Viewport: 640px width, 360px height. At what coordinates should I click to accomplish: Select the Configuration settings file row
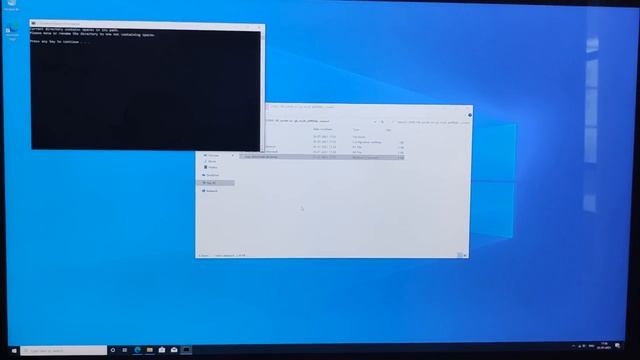point(335,142)
